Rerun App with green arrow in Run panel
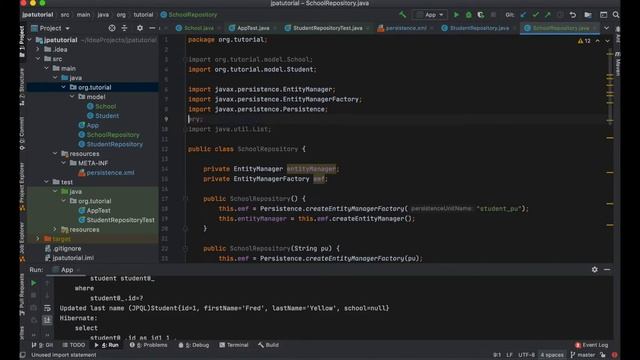This screenshot has height=360, width=640. 34,282
